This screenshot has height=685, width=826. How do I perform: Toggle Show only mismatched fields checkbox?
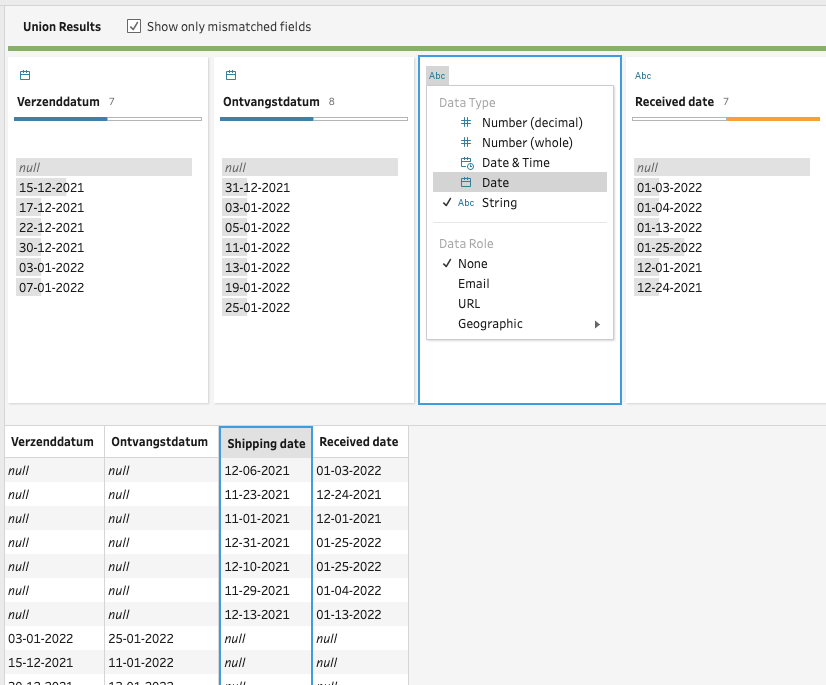[x=134, y=27]
